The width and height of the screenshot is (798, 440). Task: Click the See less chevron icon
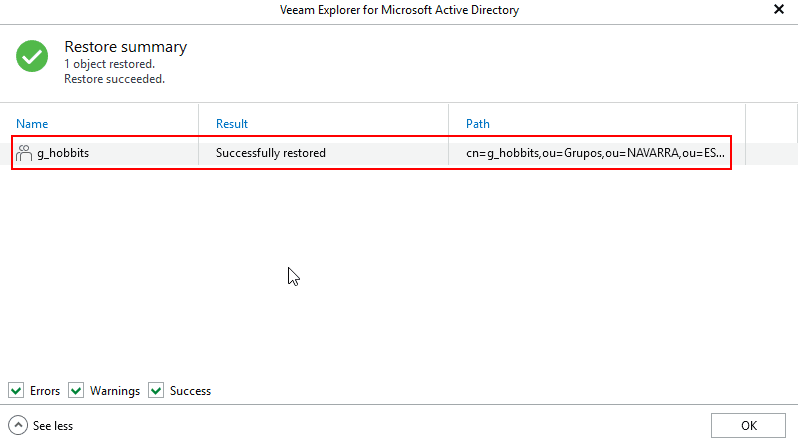pyautogui.click(x=18, y=425)
